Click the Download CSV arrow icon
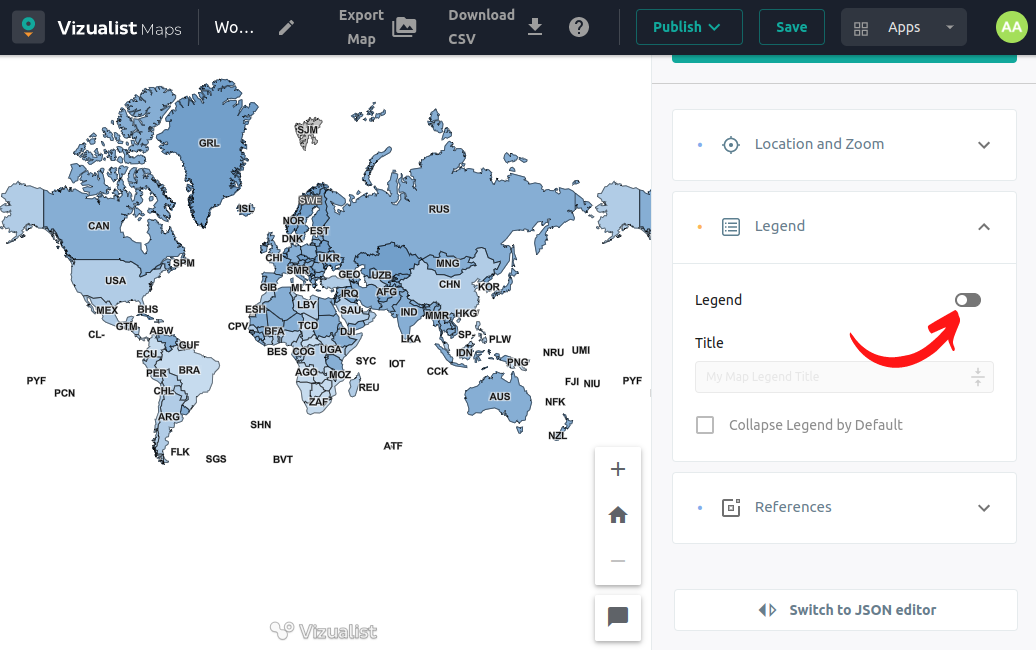Screen dimensions: 1036x650 coord(535,27)
